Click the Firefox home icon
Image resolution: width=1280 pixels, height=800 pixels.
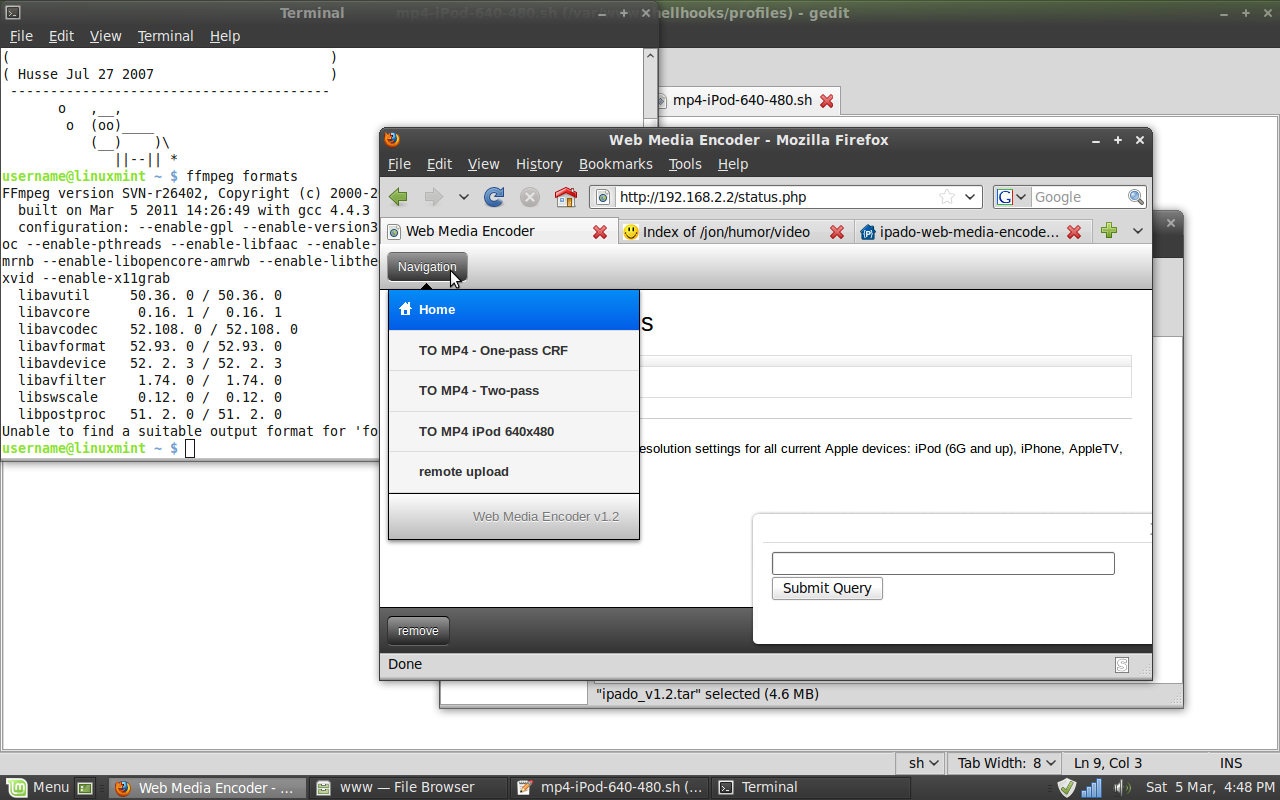(x=566, y=197)
